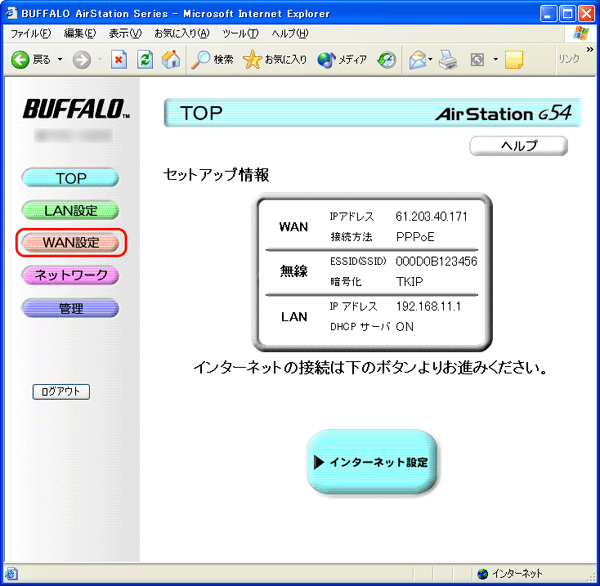Stop page loading with red X icon
This screenshot has width=600, height=586.
[x=119, y=60]
